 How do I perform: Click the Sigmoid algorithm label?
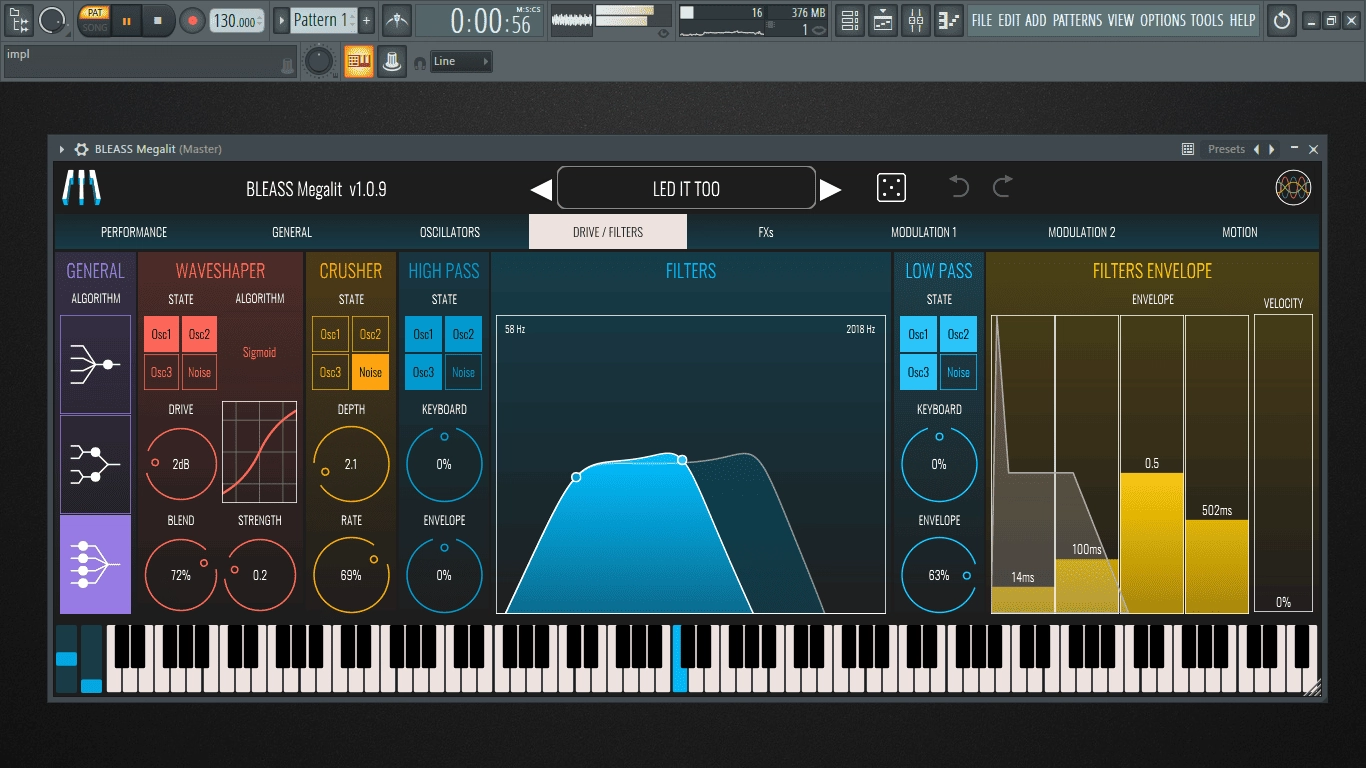[x=259, y=352]
